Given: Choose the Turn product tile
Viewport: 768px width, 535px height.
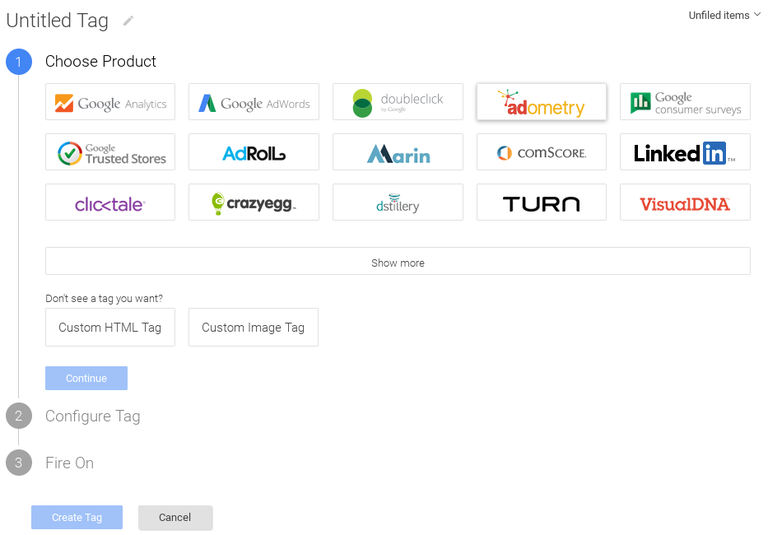Looking at the screenshot, I should point(541,202).
